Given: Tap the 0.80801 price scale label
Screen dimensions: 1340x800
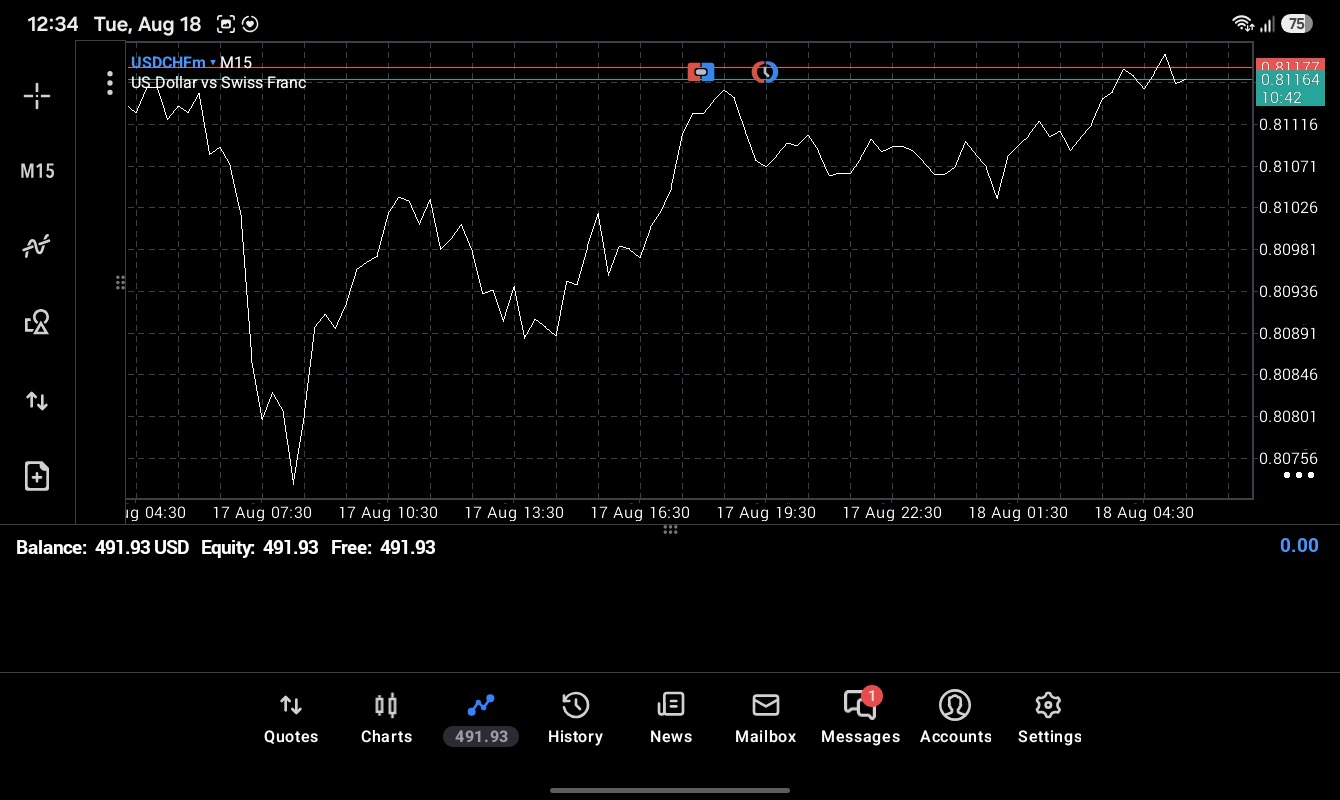Looking at the screenshot, I should tap(1288, 416).
